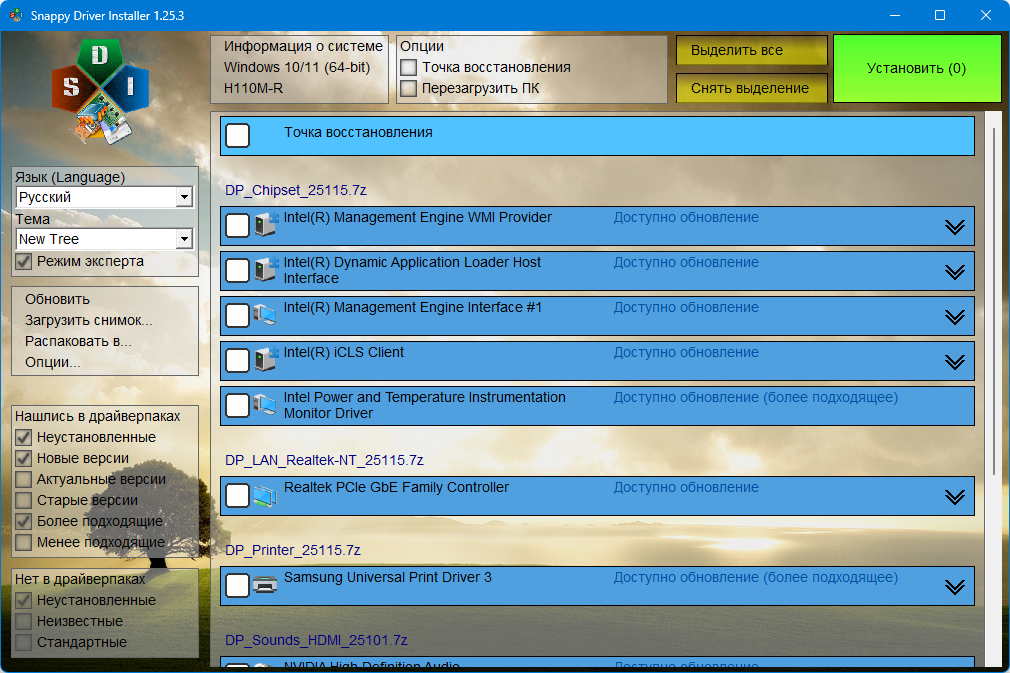The height and width of the screenshot is (673, 1010).
Task: Click Intel Power and Temperature driver icon
Action: pos(266,405)
